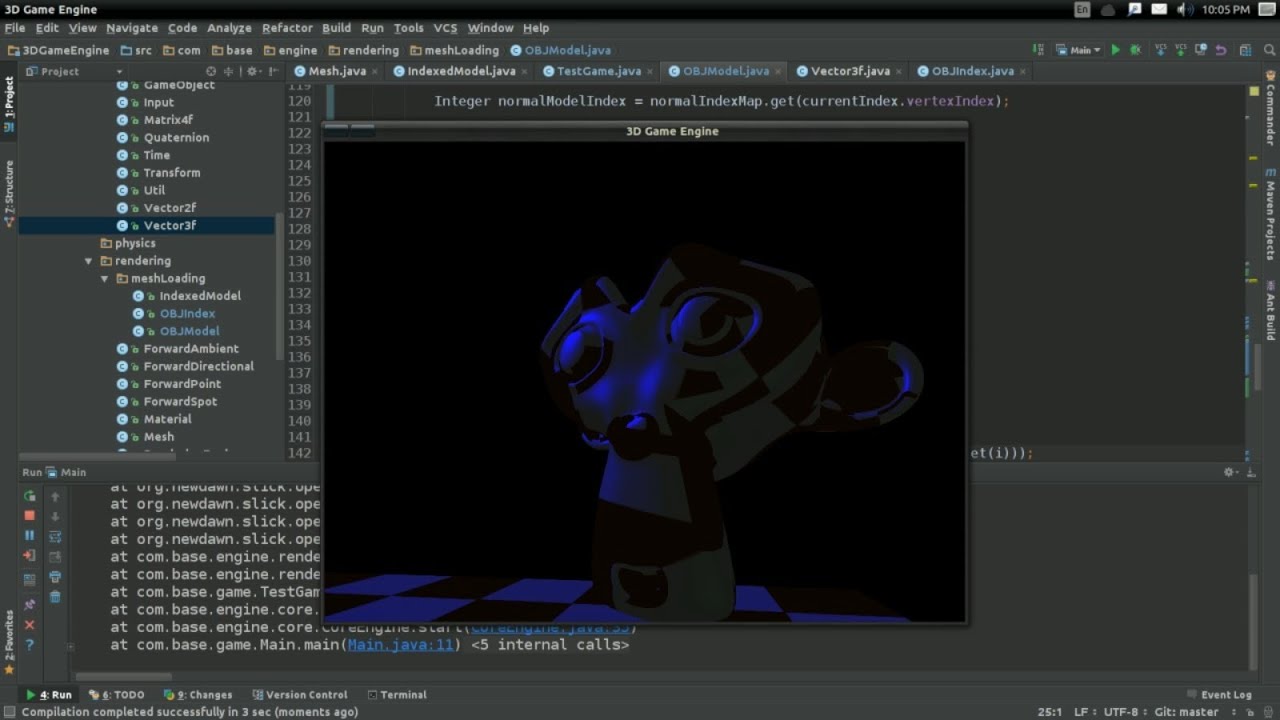
Task: Open Version Control tool window
Action: pos(299,695)
